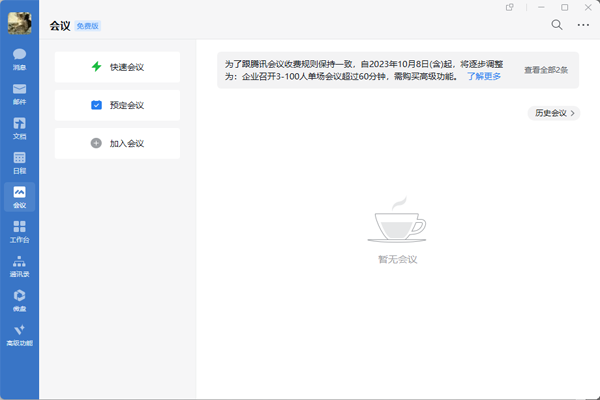Viewport: 600px width, 400px height.
Task: Click 预定会议 to schedule a meeting
Action: point(117,105)
